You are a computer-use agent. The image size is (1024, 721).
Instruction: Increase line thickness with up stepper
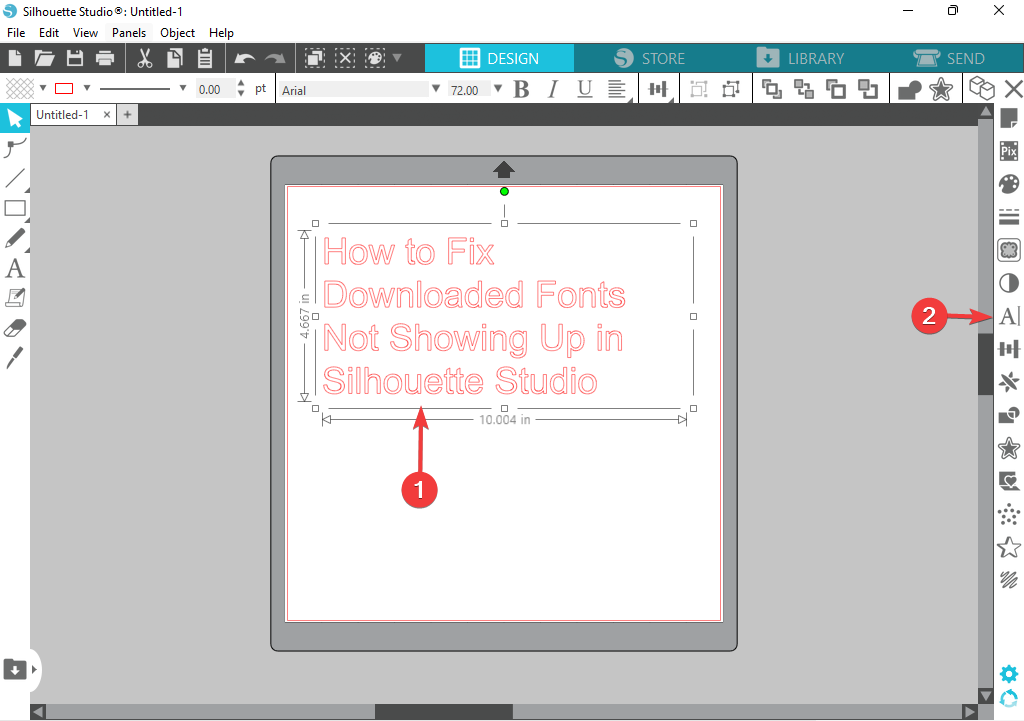(x=241, y=83)
